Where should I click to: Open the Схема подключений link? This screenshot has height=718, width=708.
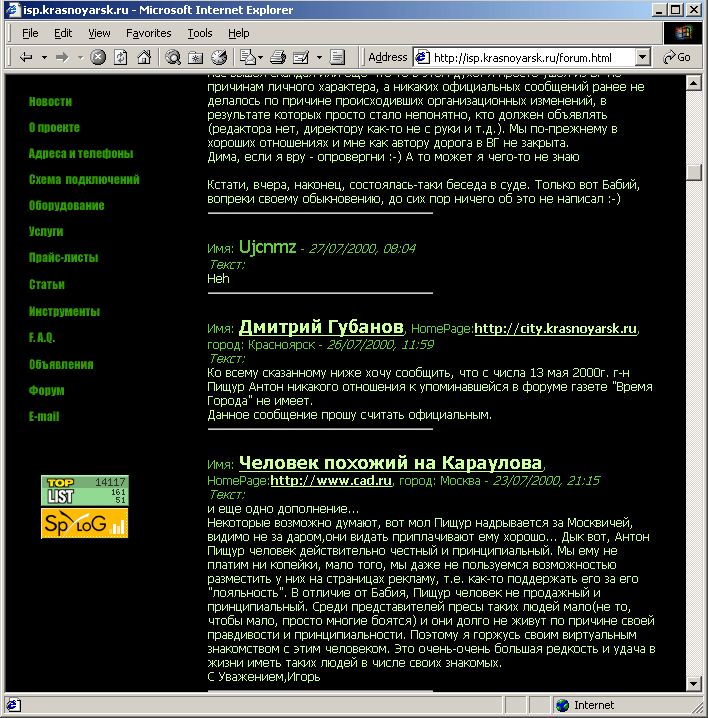click(x=84, y=180)
